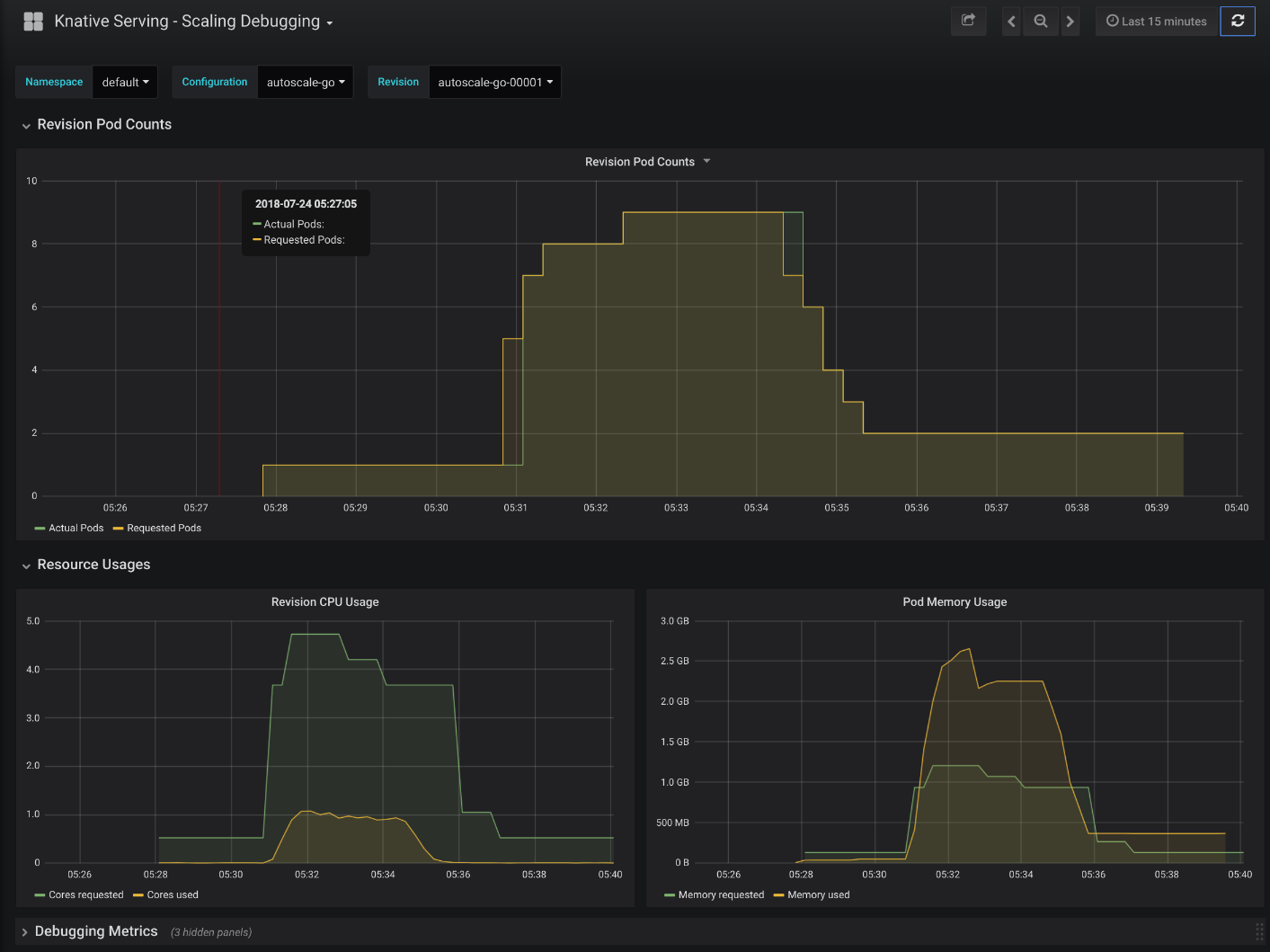This screenshot has width=1270, height=952.
Task: Toggle Actual Pods series in legend
Action: click(75, 529)
